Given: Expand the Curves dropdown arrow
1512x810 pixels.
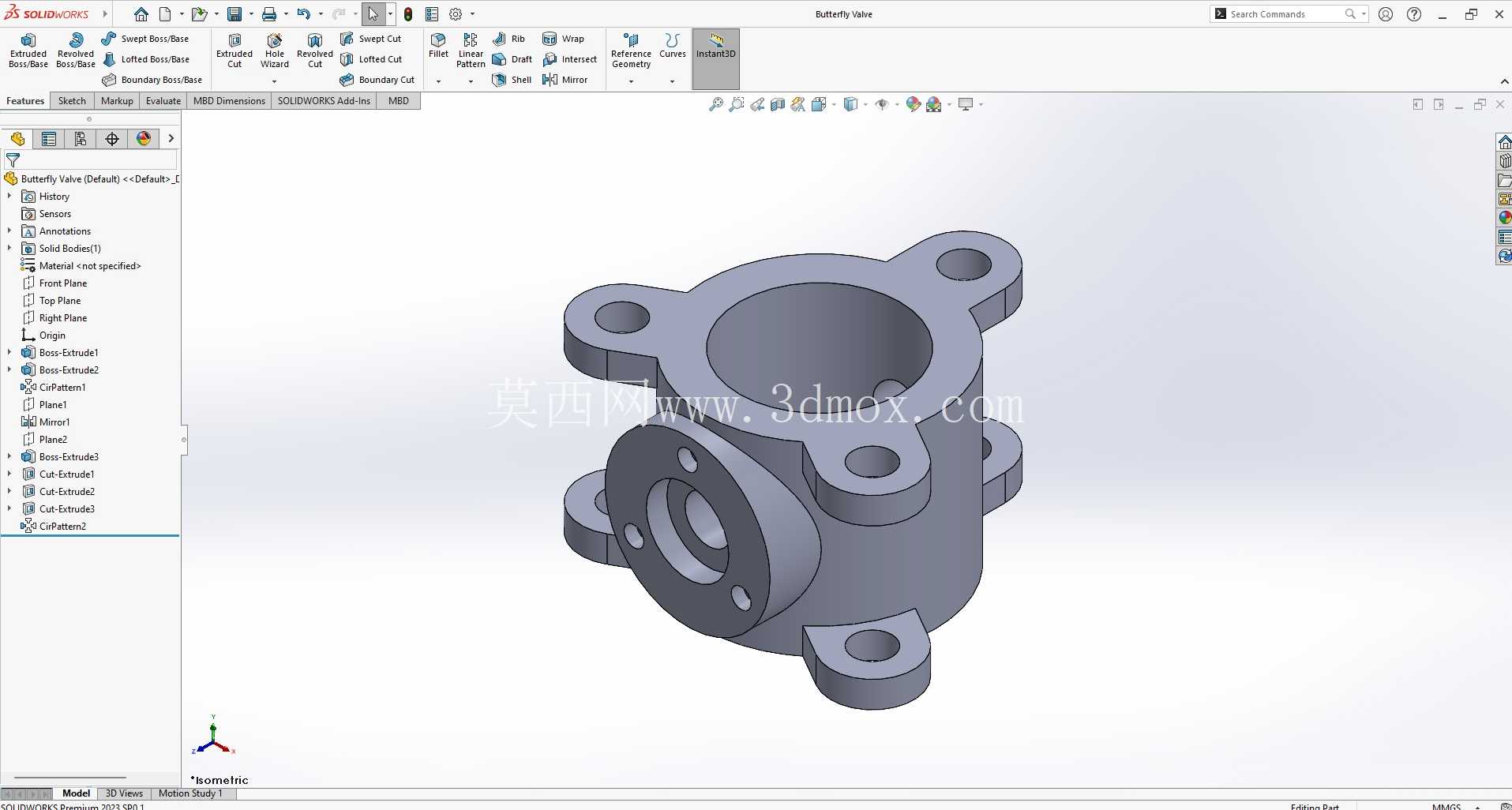Looking at the screenshot, I should (x=672, y=81).
